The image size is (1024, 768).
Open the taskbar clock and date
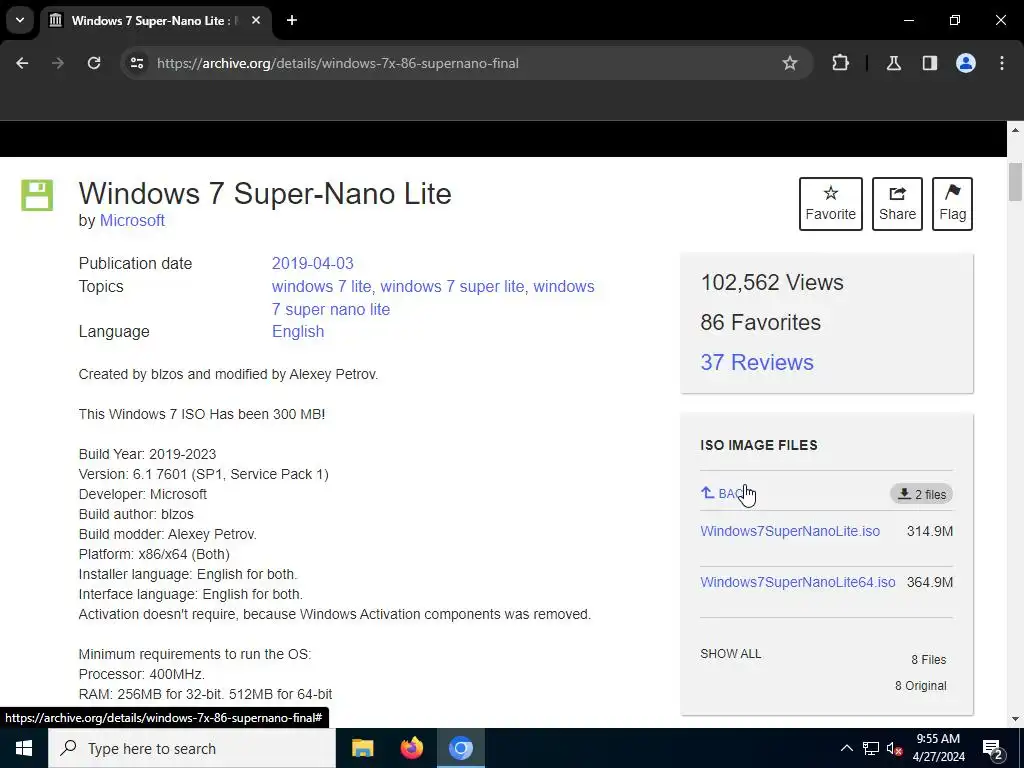pyautogui.click(x=938, y=748)
